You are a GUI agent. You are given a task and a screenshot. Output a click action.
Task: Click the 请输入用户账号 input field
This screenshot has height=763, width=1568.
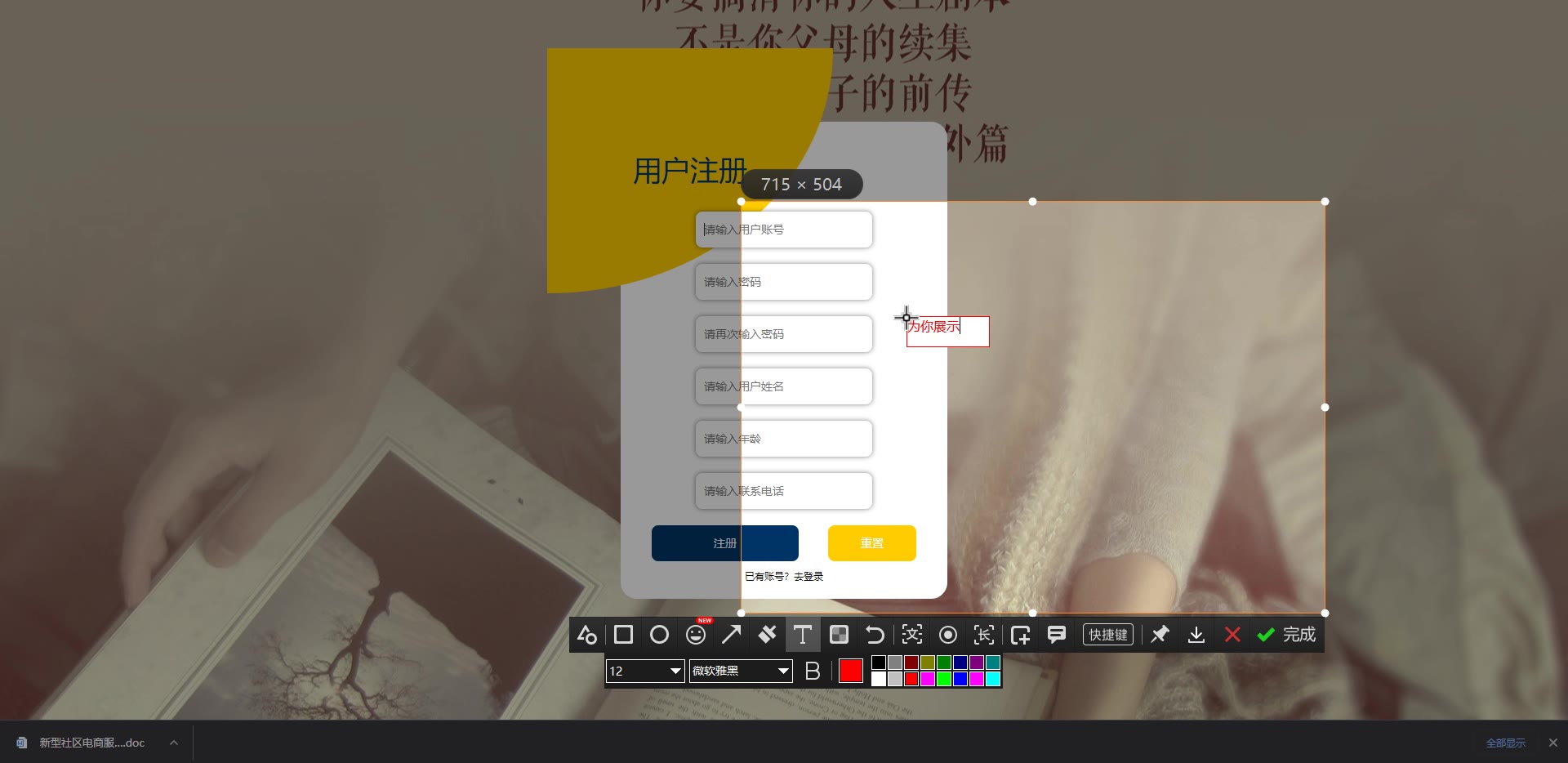[x=784, y=230]
